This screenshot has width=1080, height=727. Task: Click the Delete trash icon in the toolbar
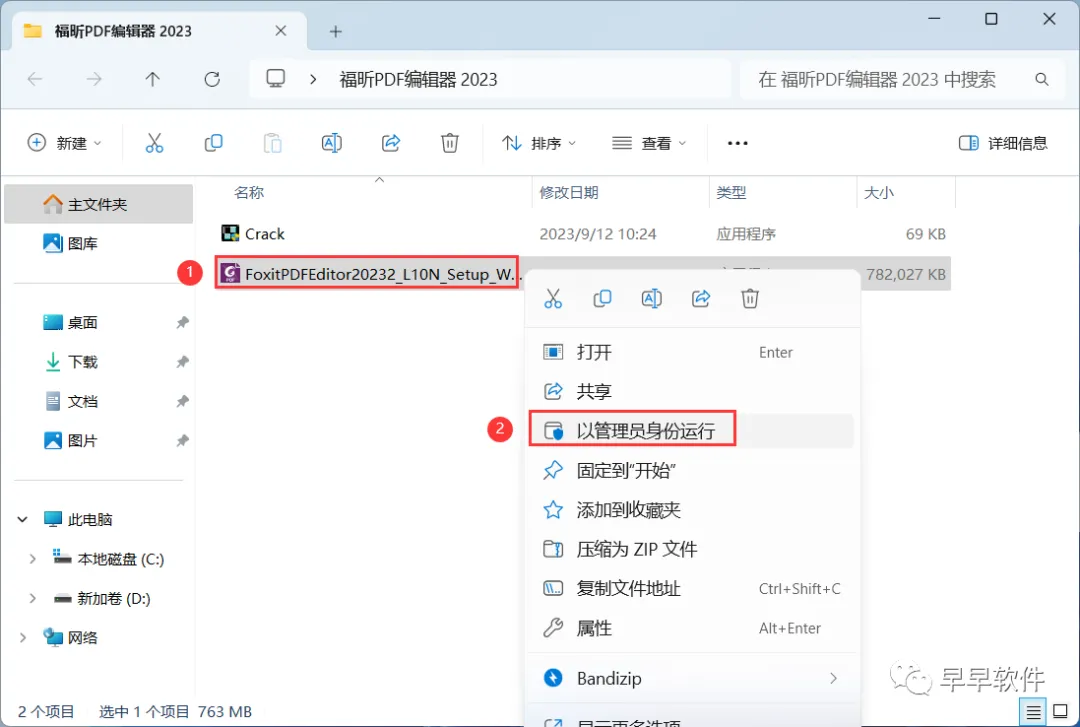click(x=450, y=143)
